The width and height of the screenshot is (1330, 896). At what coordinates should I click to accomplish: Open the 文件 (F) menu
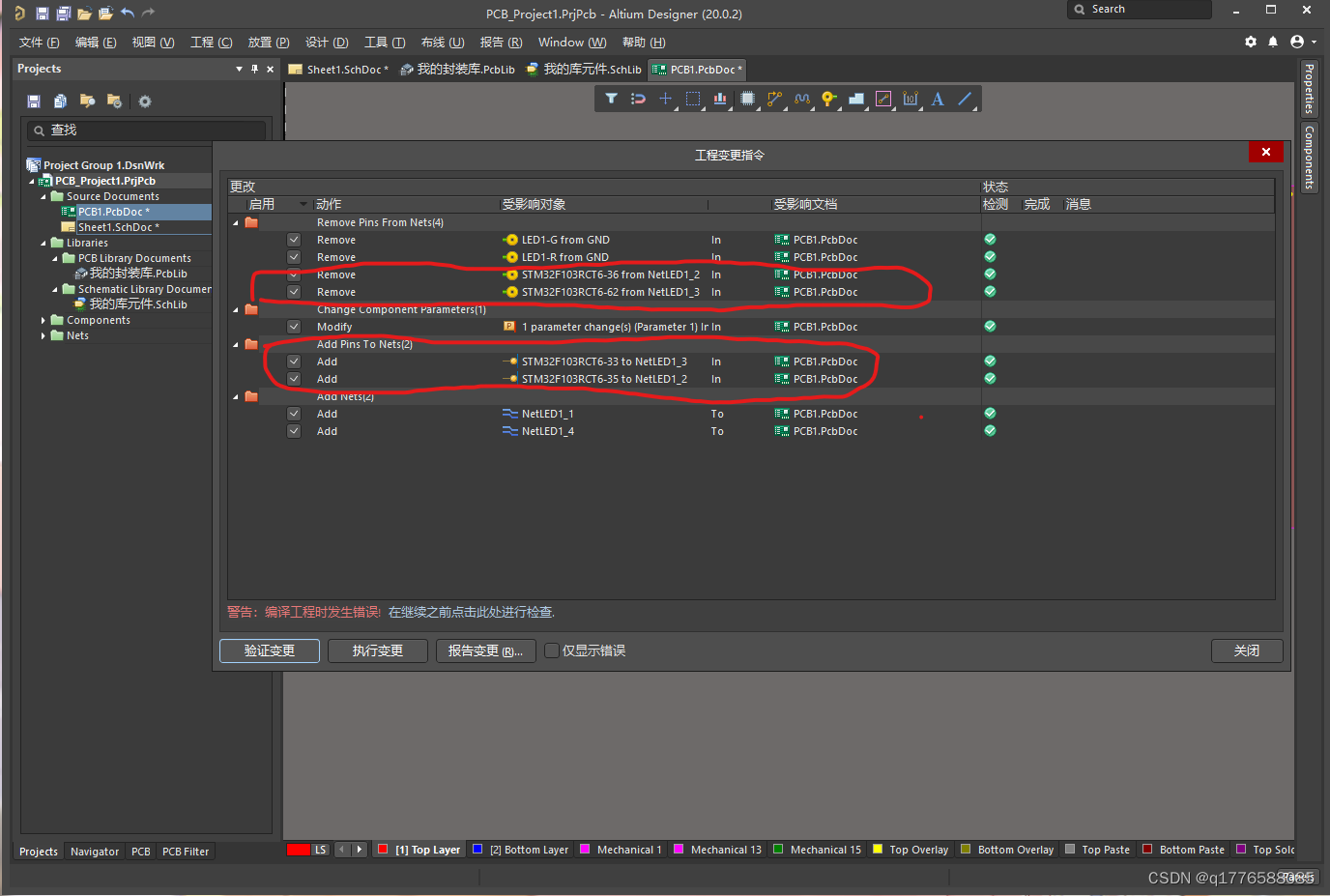39,43
